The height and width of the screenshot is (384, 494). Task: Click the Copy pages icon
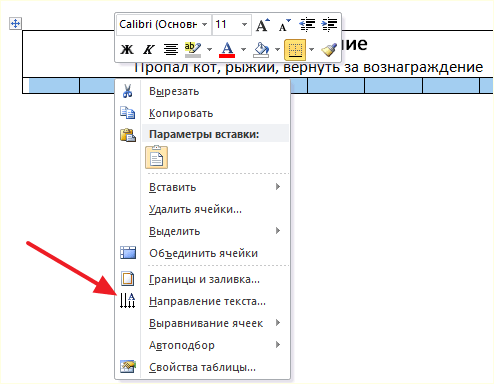[x=127, y=113]
